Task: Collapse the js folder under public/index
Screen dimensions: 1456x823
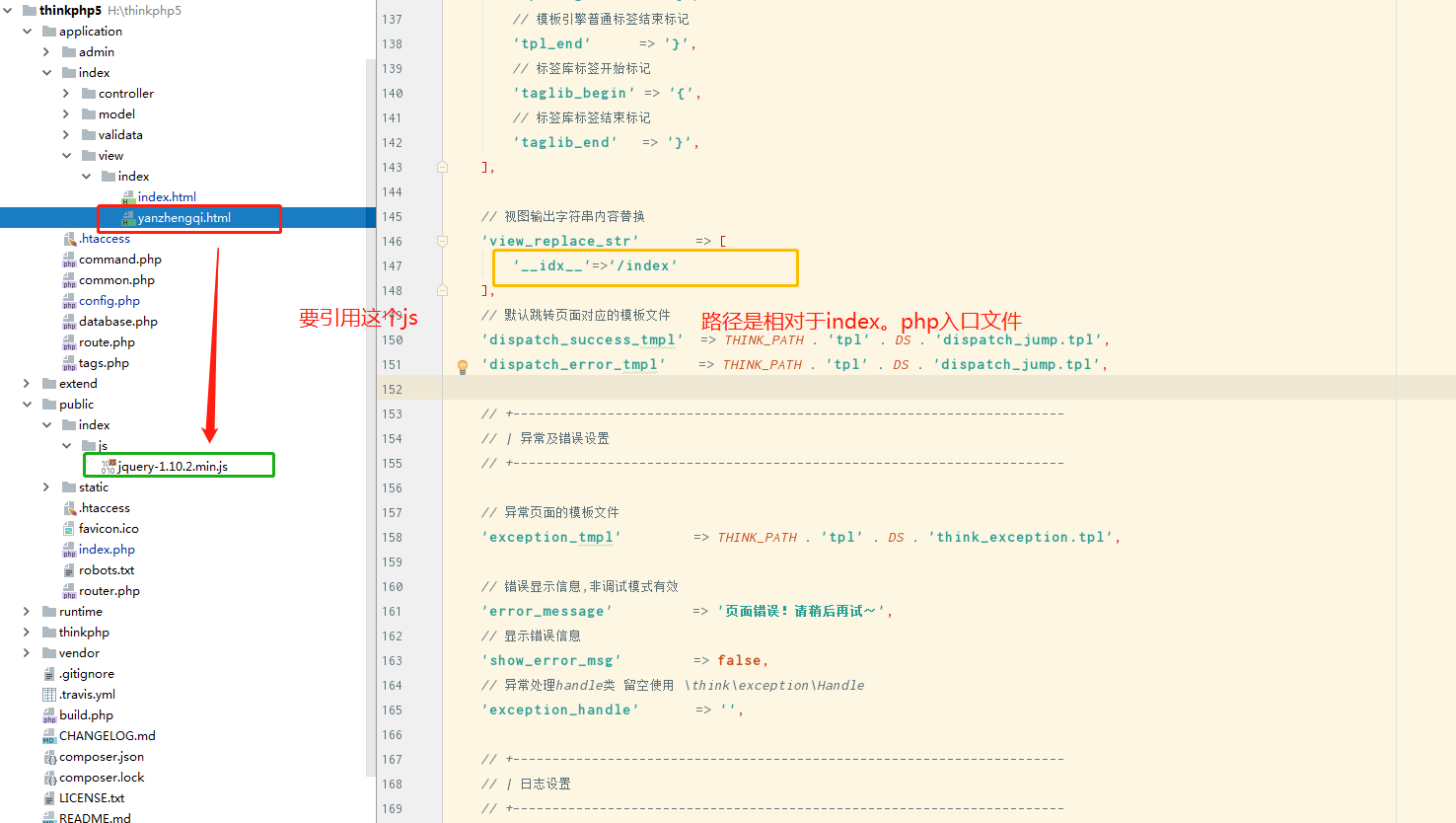Action: 65,445
